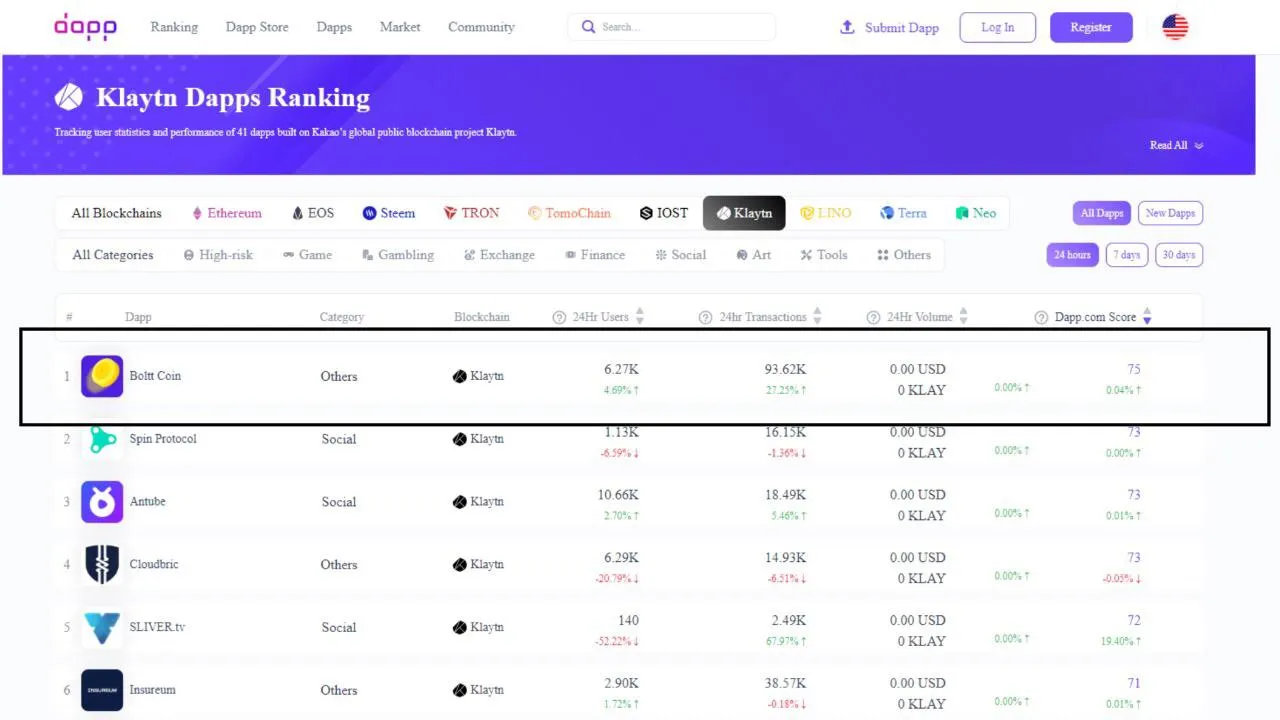Open the Ranking menu
Screen dimensions: 1280x720
[174, 27]
